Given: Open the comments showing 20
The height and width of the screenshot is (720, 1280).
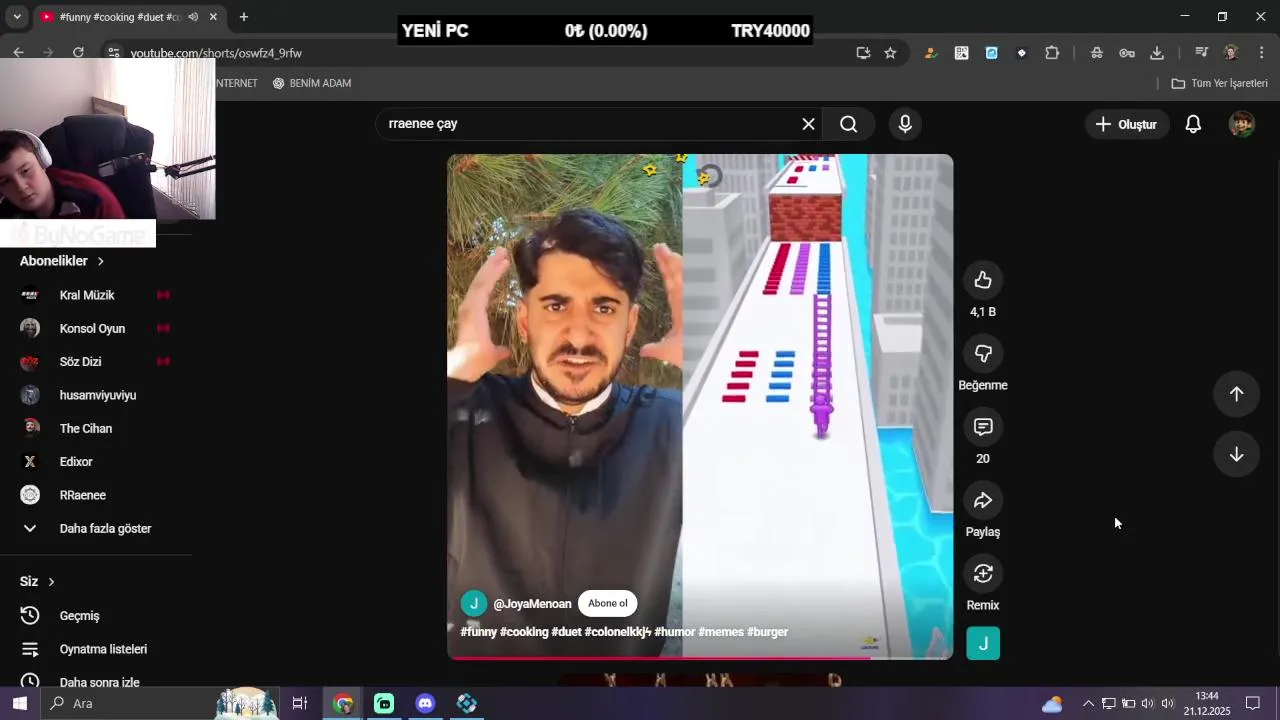Looking at the screenshot, I should tap(983, 427).
